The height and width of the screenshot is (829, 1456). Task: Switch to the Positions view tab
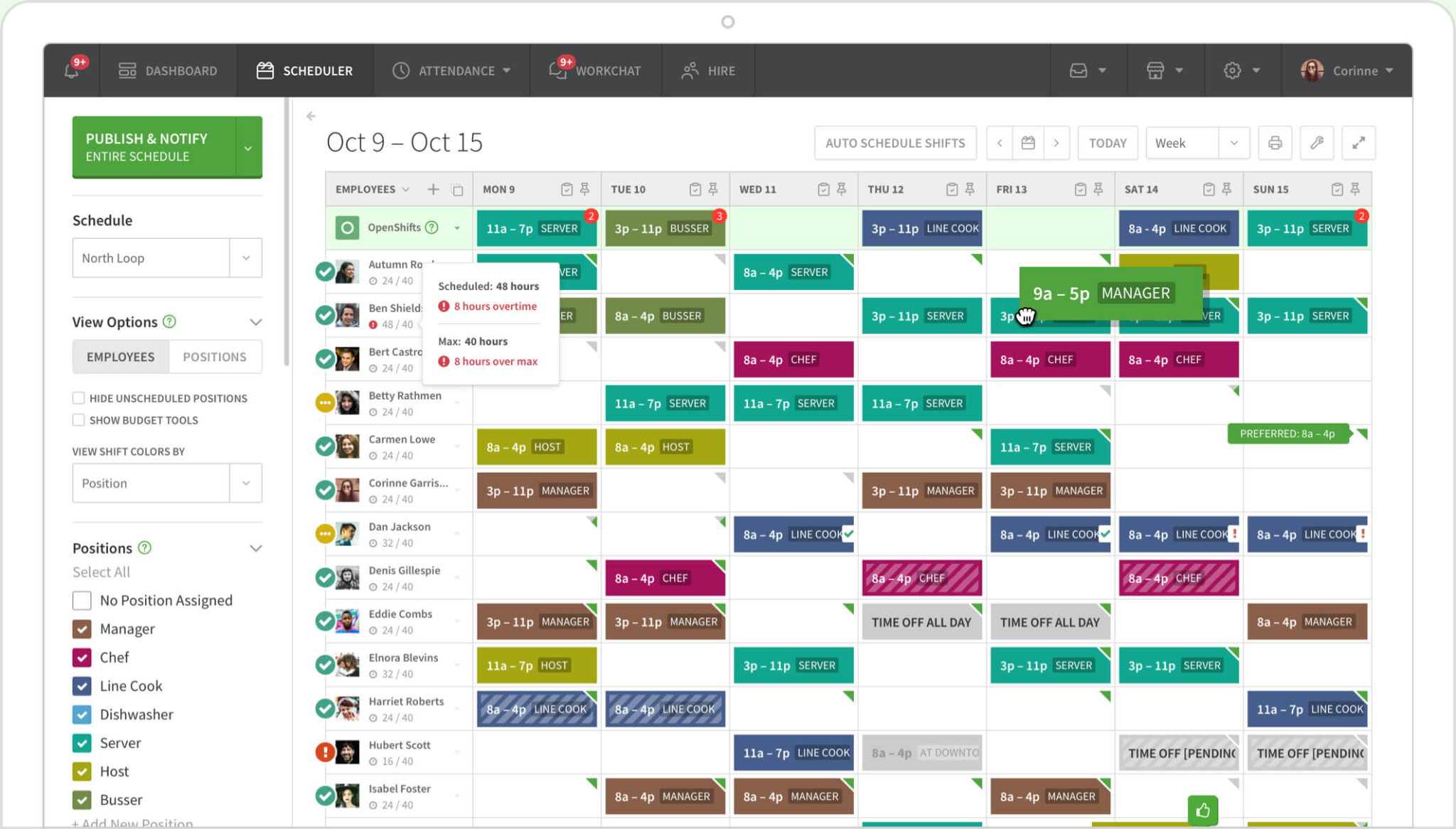pyautogui.click(x=214, y=356)
